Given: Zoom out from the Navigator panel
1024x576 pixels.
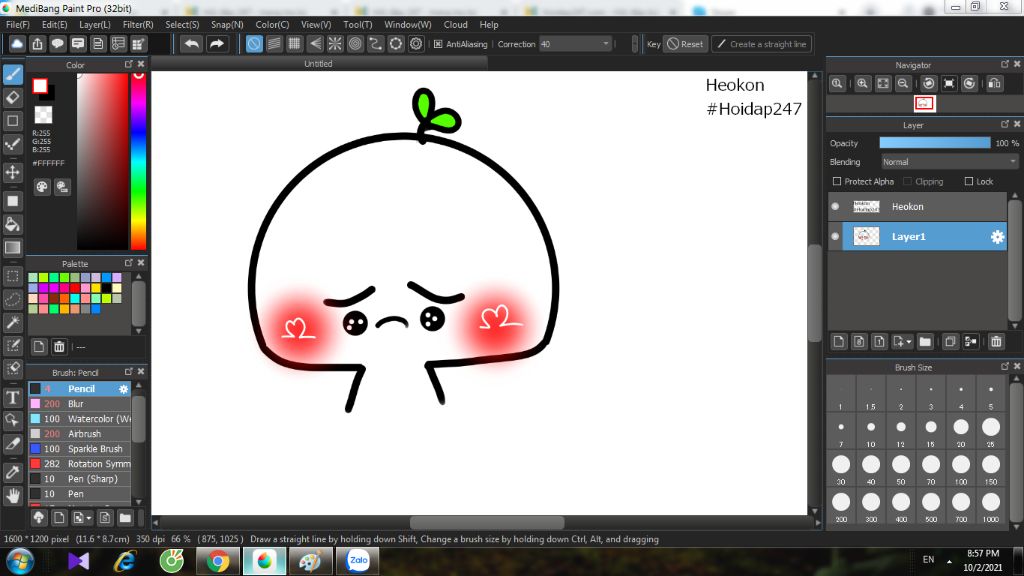Looking at the screenshot, I should (x=903, y=84).
